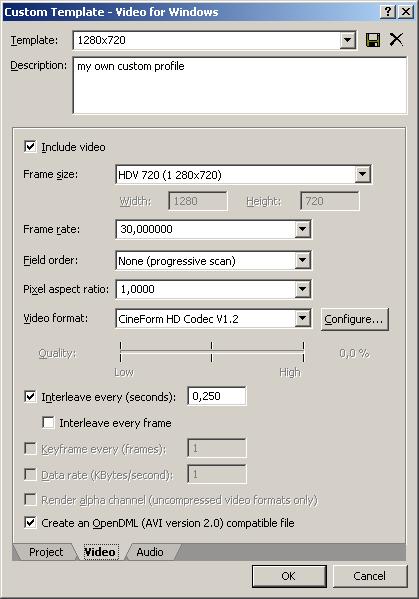Screen dimensions: 419x599
Task: Close the Custom Template dialog
Action: (406, 12)
